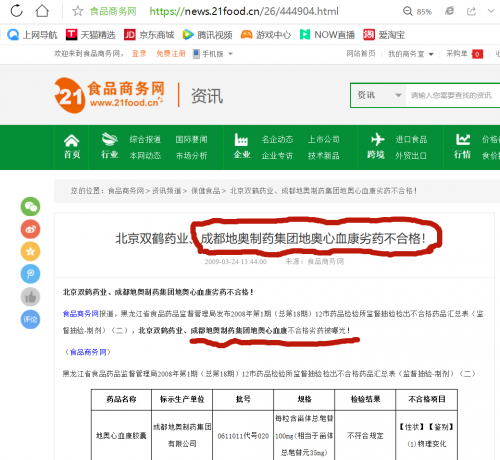Click 资讯频道 in breadcrumb

coord(166,191)
